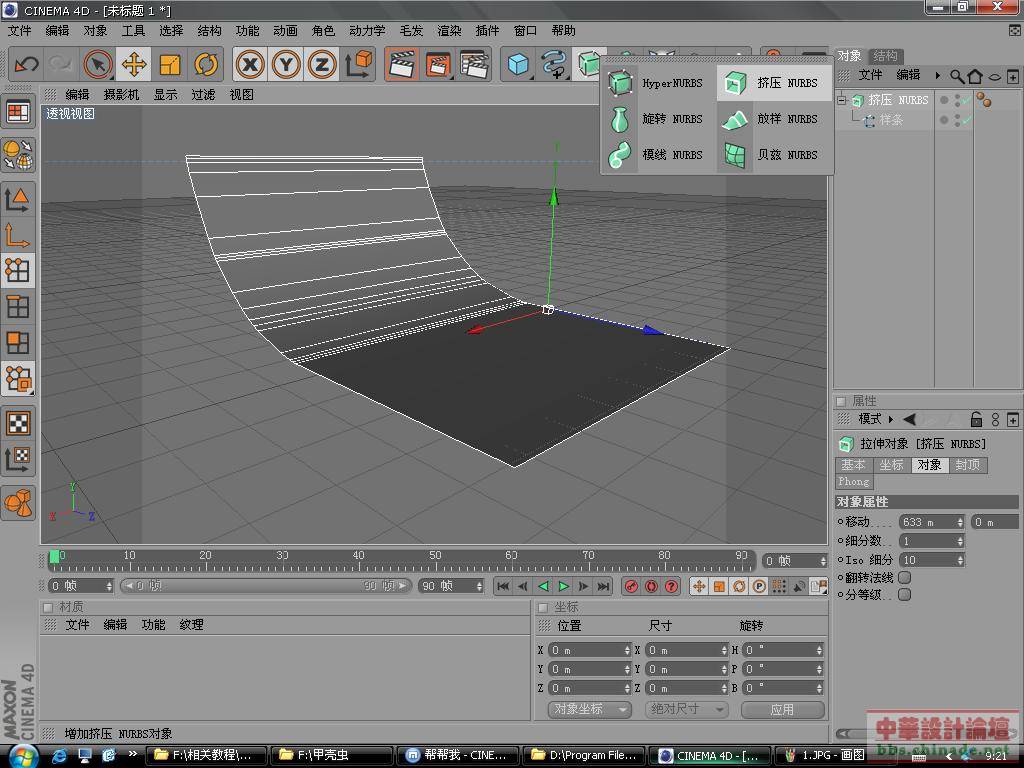Choose 模线 NURBS from the palette
The height and width of the screenshot is (768, 1024).
[656, 155]
